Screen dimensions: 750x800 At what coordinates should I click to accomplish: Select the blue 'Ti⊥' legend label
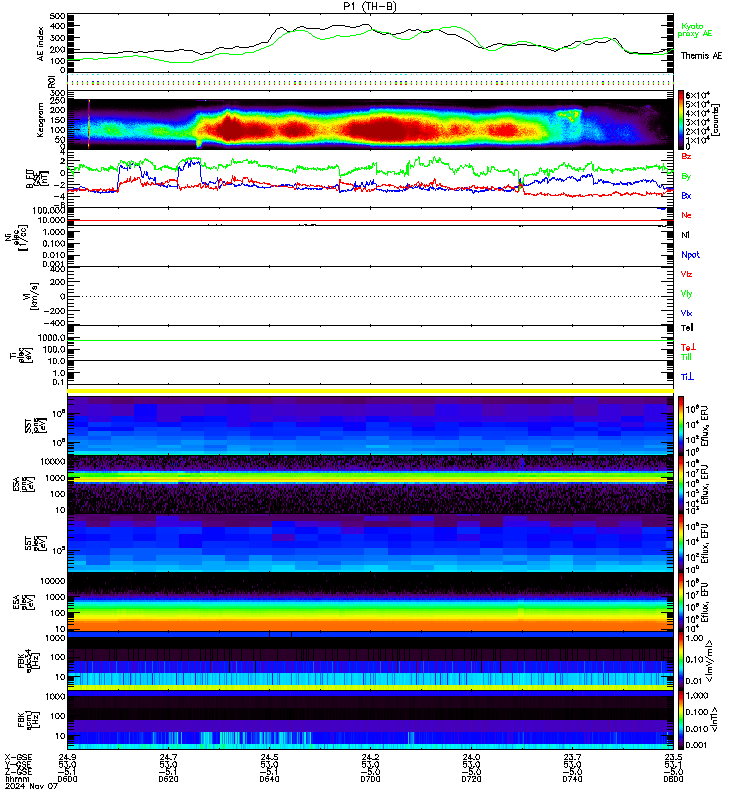(x=687, y=377)
